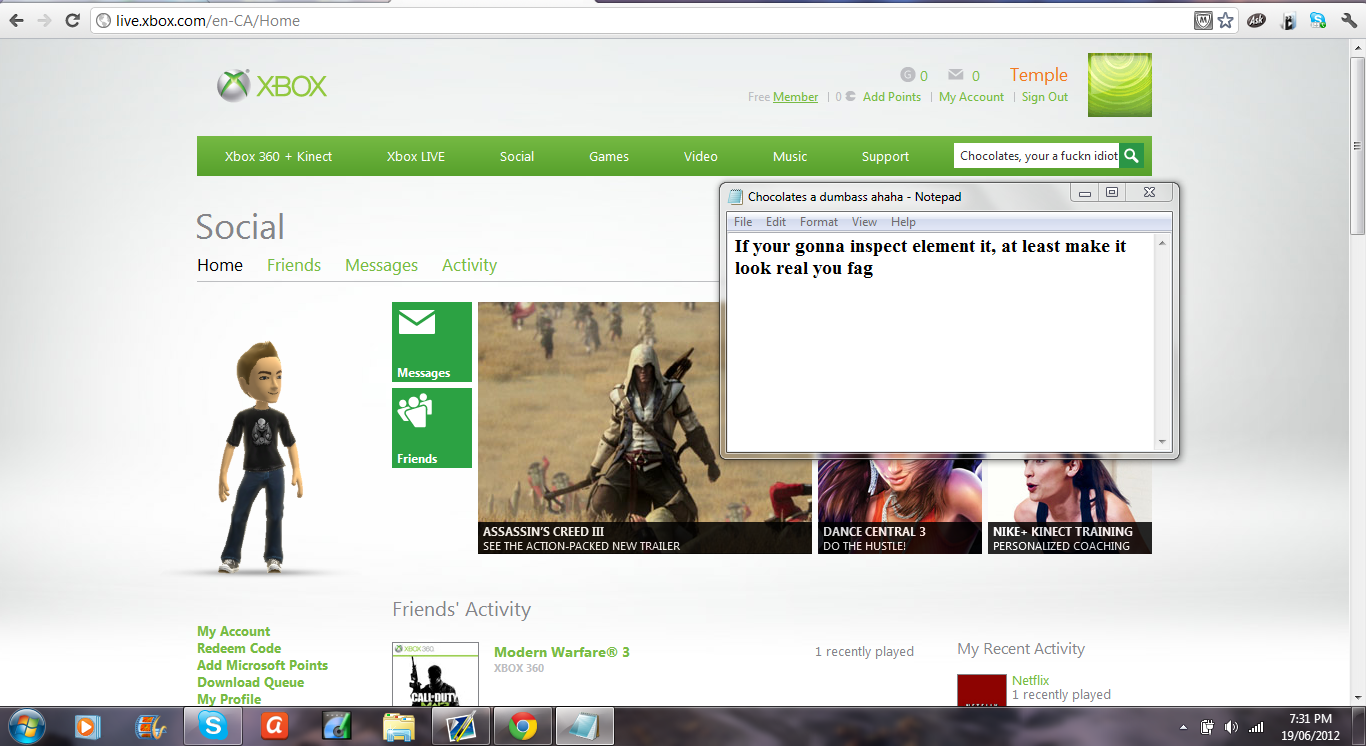
Task: Click inside the Notepad text area
Action: point(940,341)
